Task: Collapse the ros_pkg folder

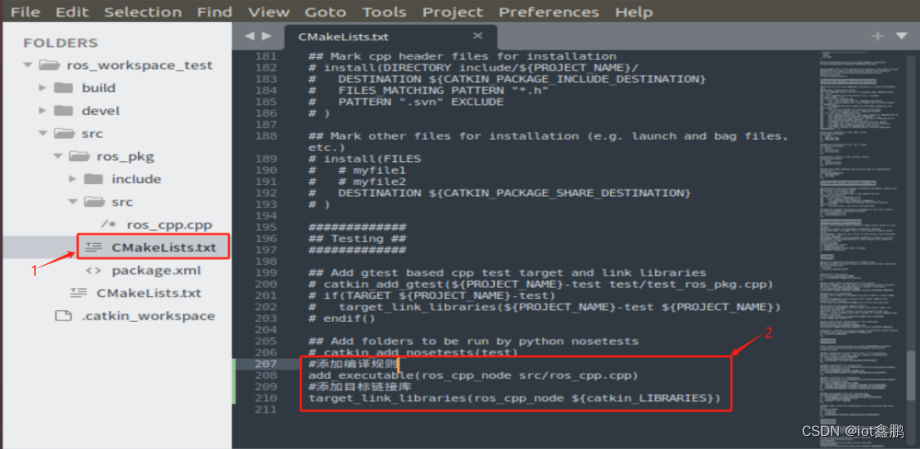Action: pyautogui.click(x=58, y=157)
